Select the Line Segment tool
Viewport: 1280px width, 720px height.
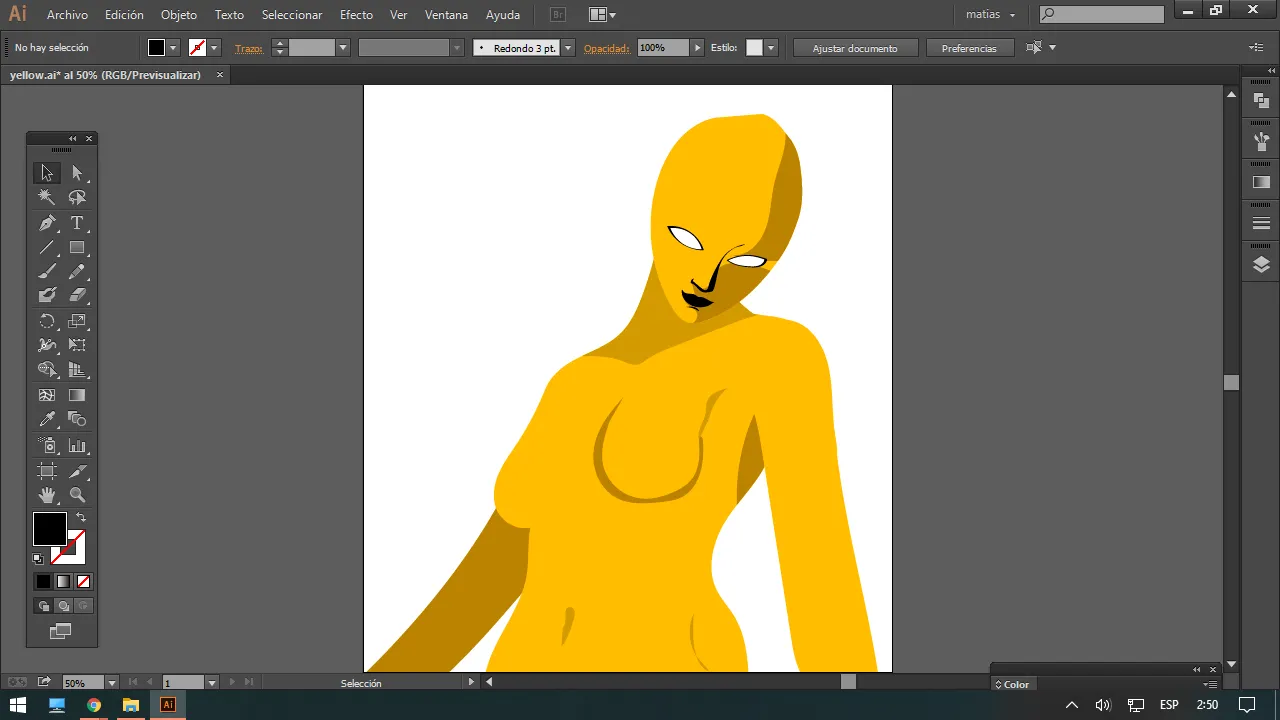(47, 247)
